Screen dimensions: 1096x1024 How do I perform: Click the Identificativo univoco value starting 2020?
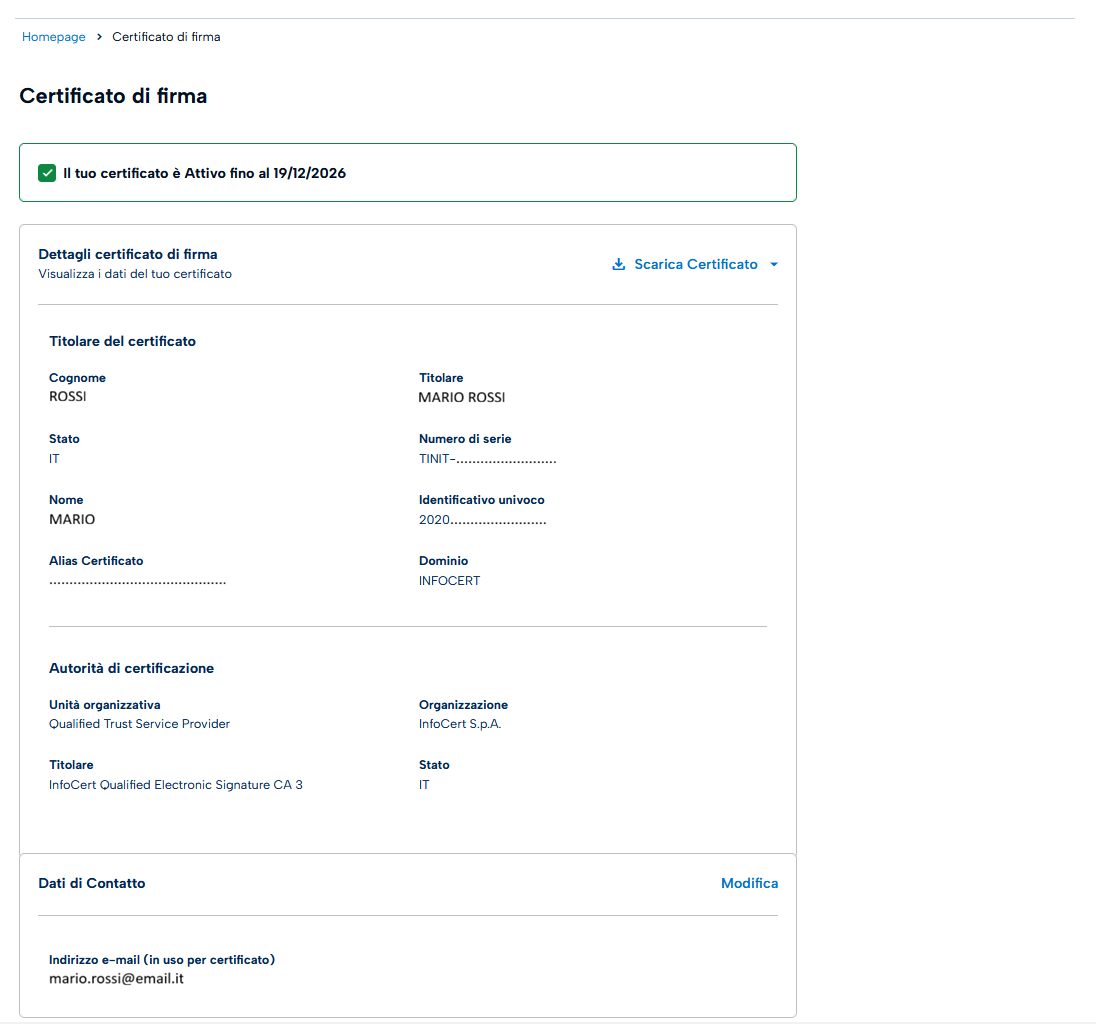tap(482, 520)
